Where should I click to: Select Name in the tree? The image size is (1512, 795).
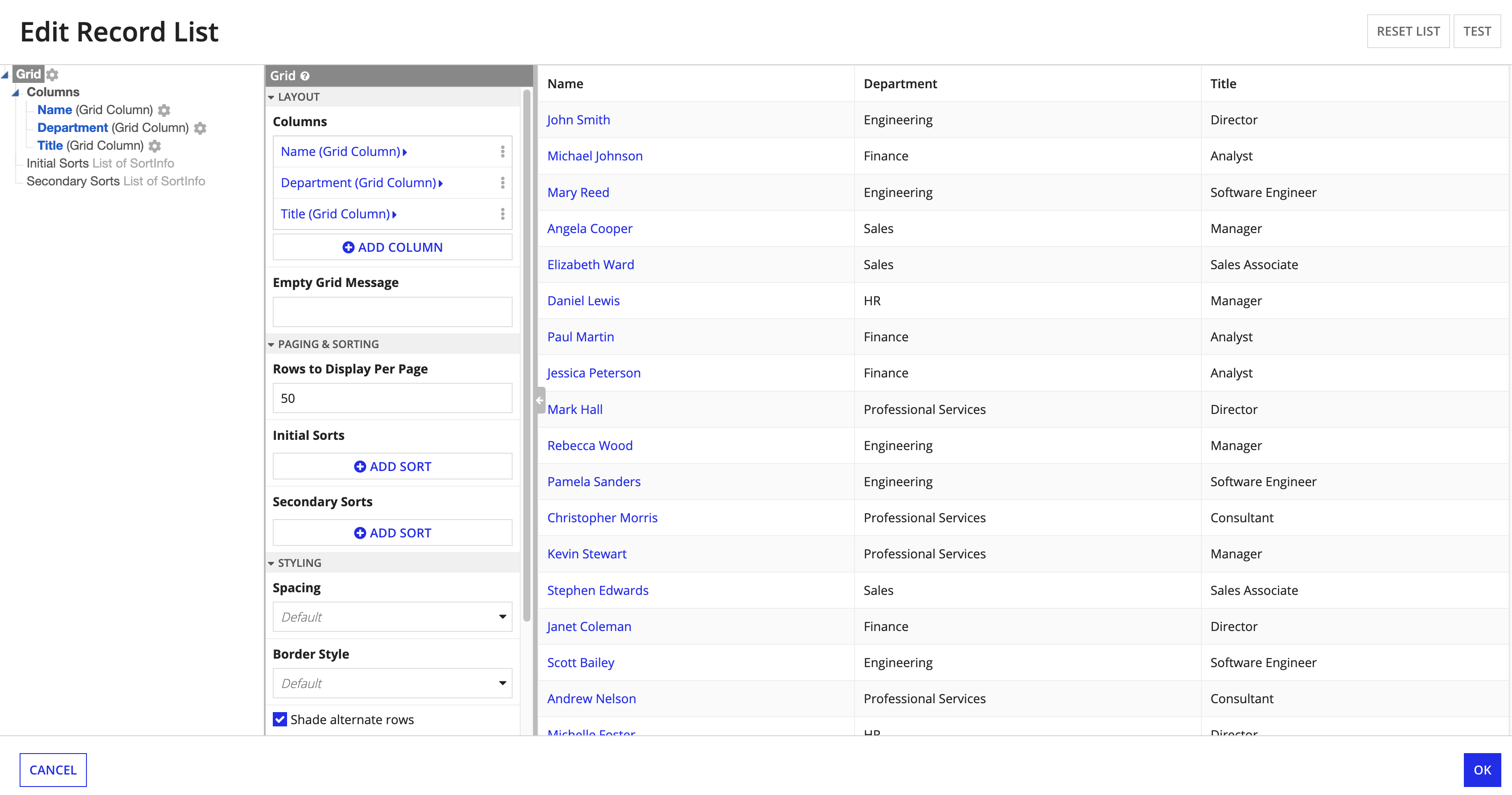(x=54, y=110)
